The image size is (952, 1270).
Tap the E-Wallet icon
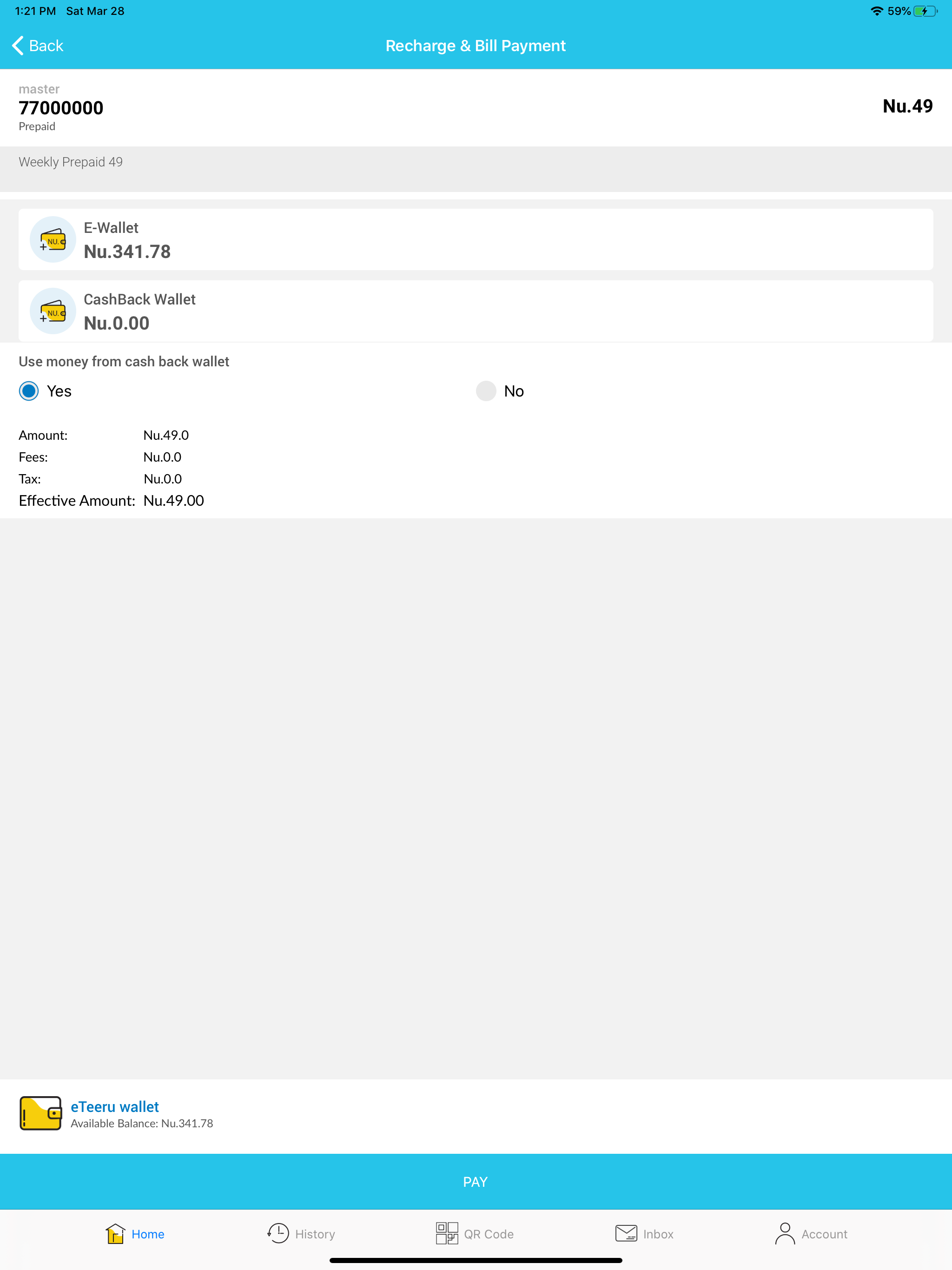click(53, 239)
